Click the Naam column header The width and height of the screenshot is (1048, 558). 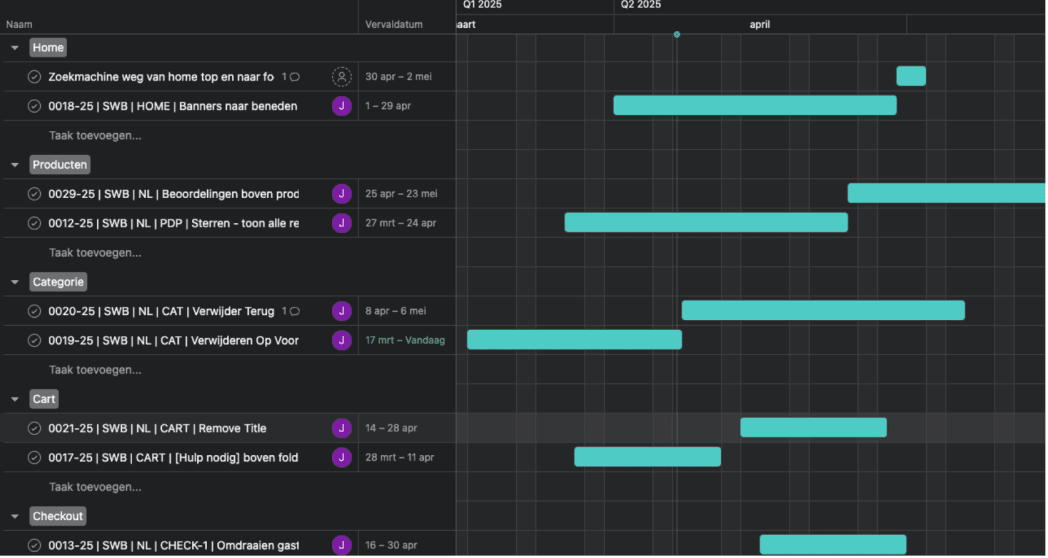click(20, 24)
